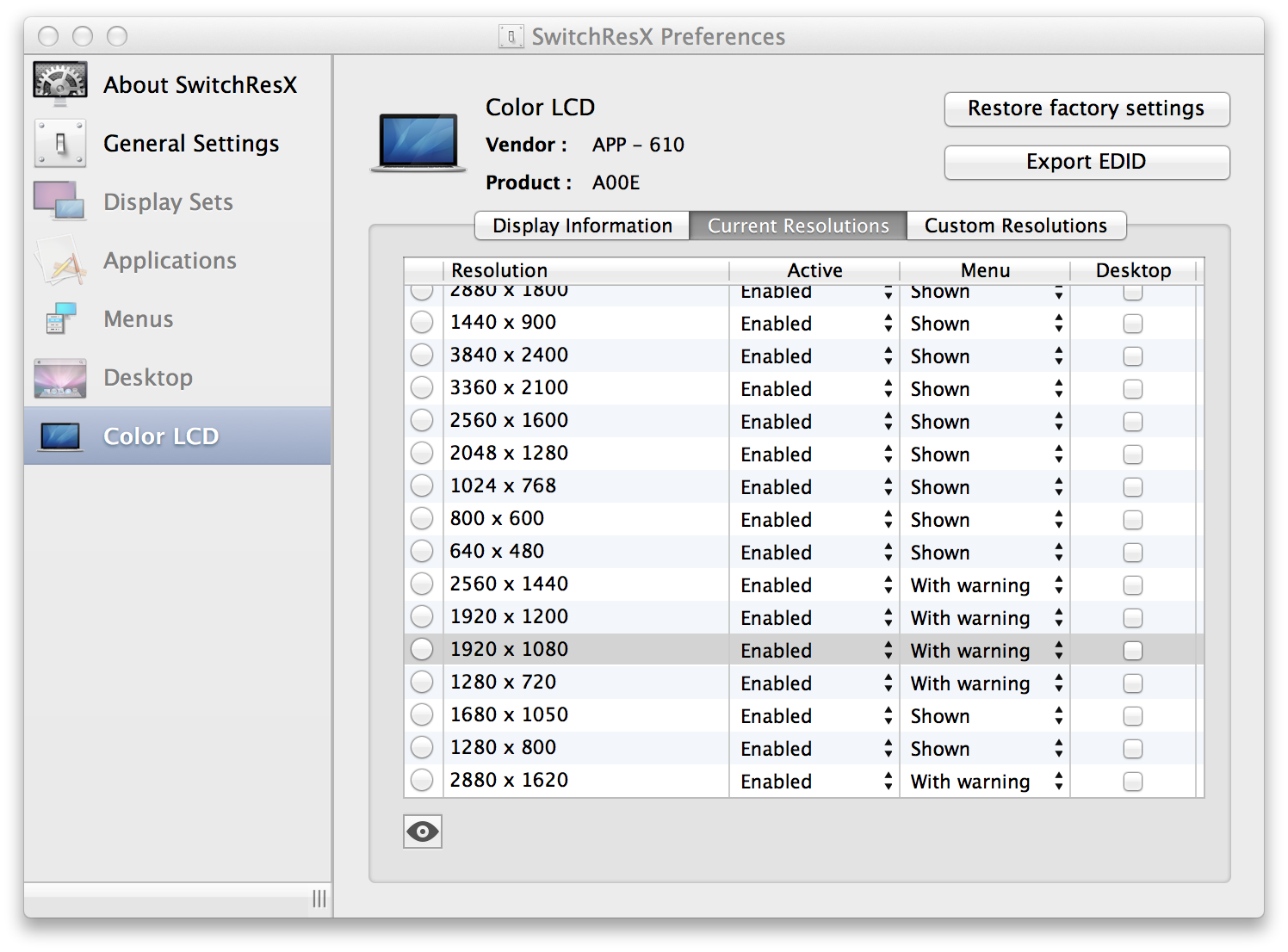Open General Settings sidebar label
Viewport: 1288px width, 952px height.
191,143
